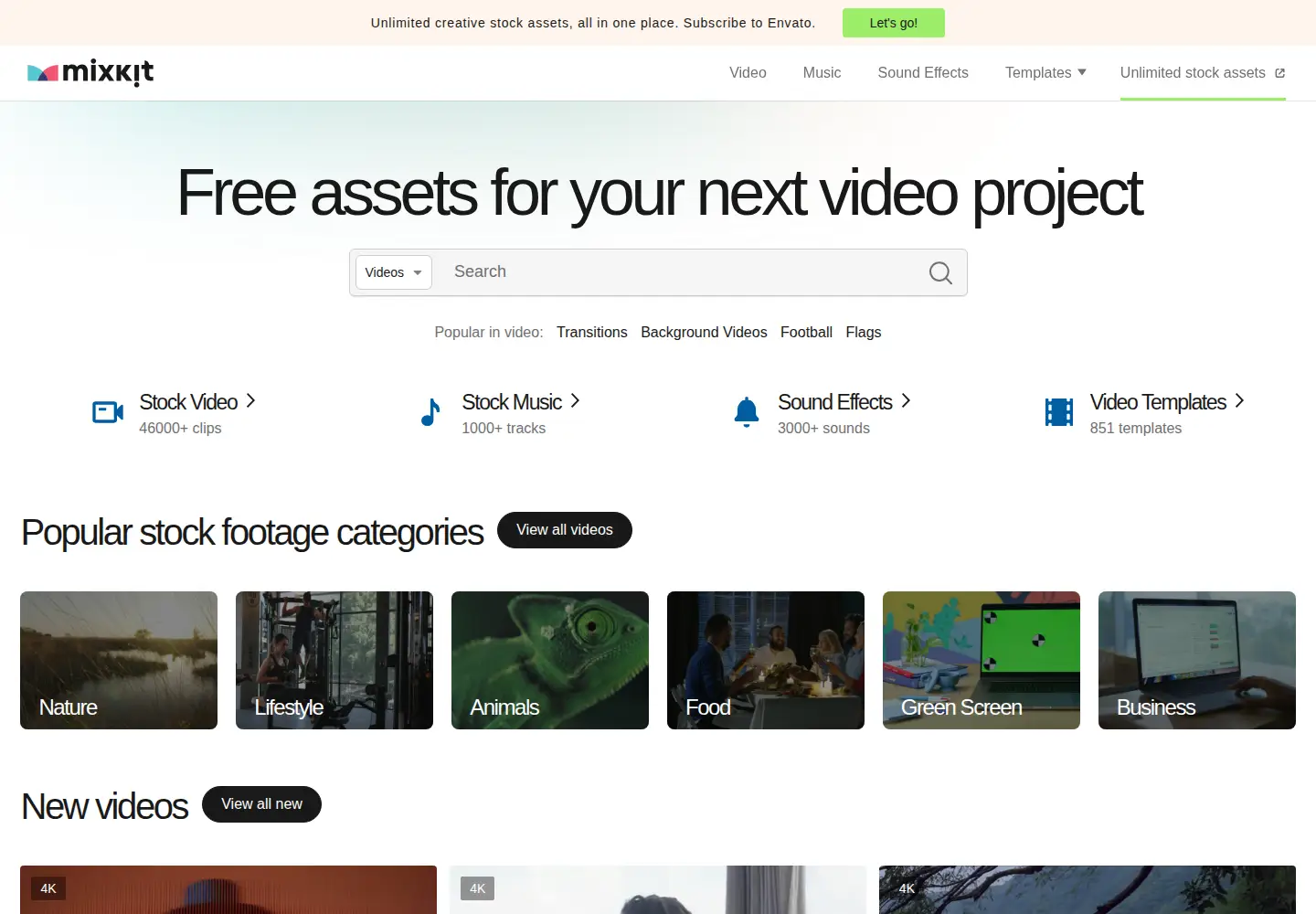The width and height of the screenshot is (1316, 914).
Task: Click the chevron next to Sound Effects
Action: (906, 400)
